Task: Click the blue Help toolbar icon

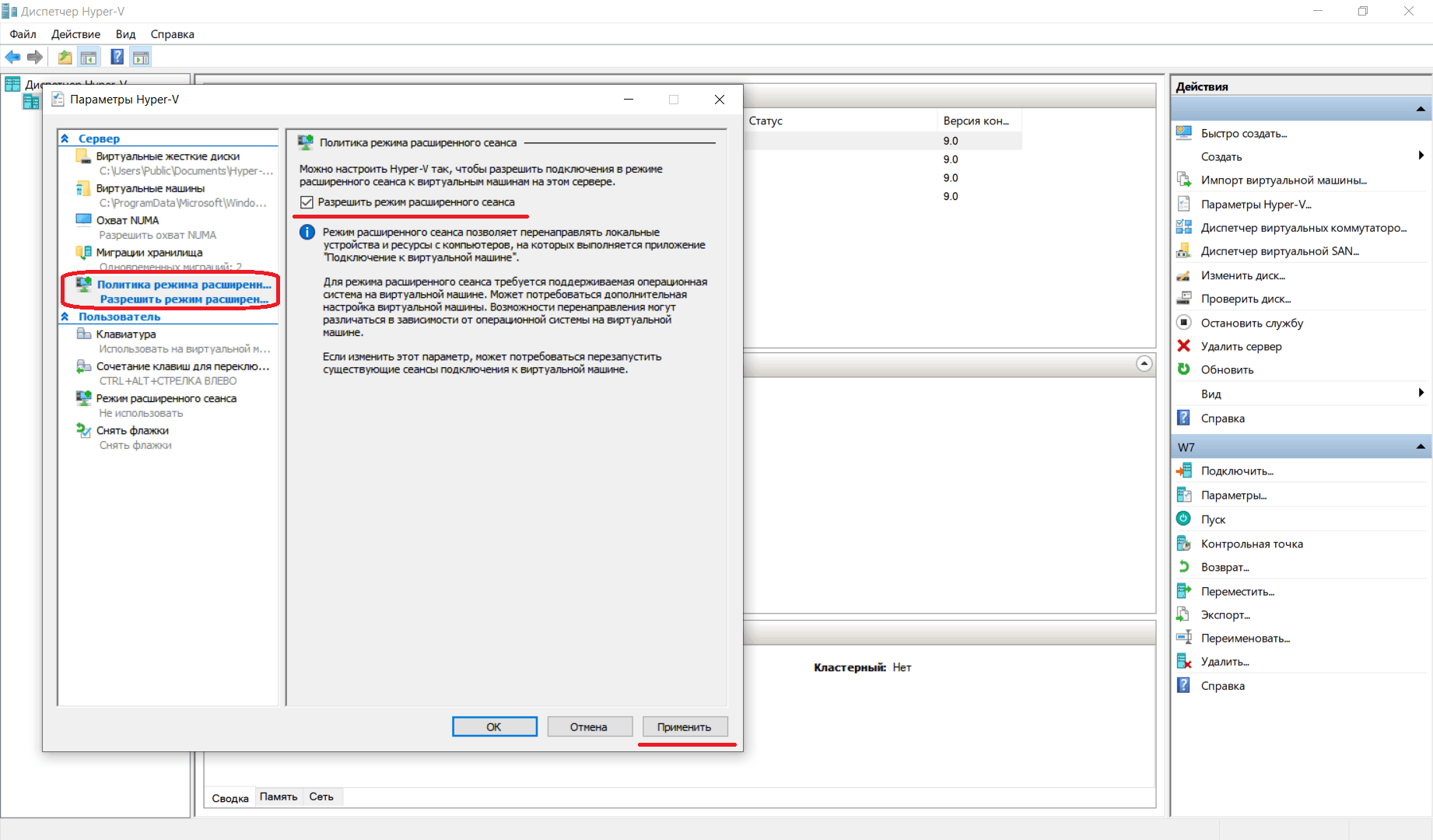Action: (117, 57)
